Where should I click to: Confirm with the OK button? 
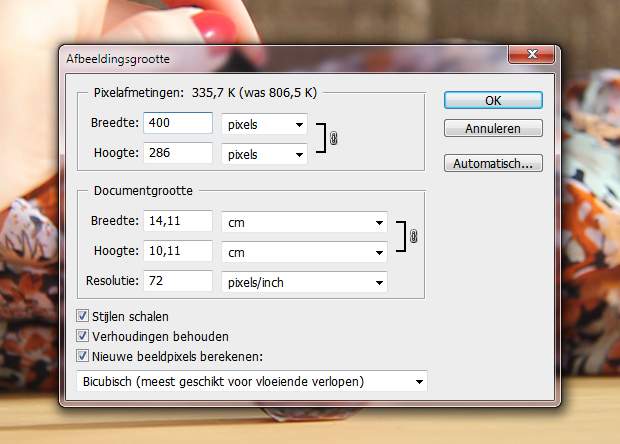pyautogui.click(x=493, y=100)
